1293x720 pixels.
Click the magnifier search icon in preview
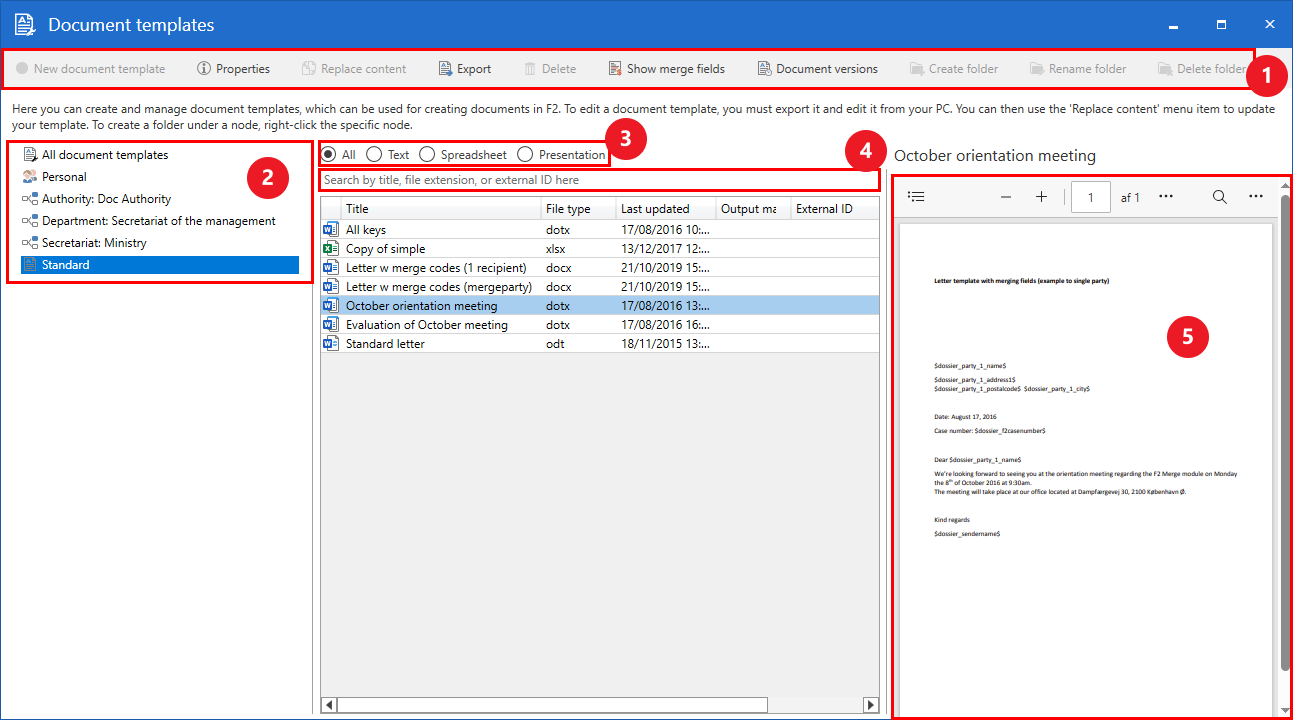pyautogui.click(x=1220, y=197)
